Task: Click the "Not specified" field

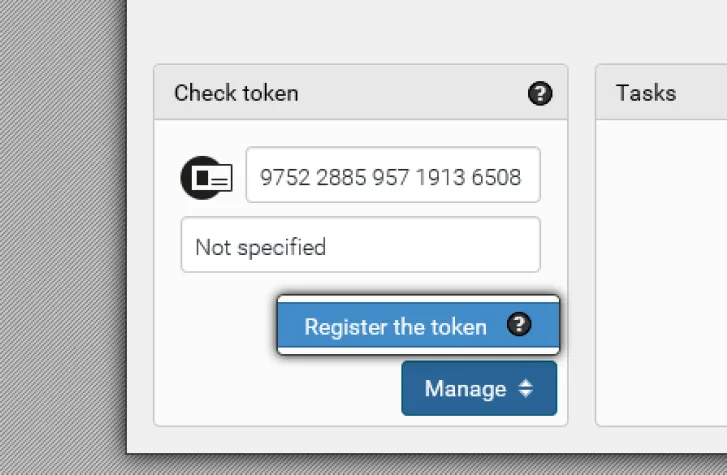Action: [360, 246]
